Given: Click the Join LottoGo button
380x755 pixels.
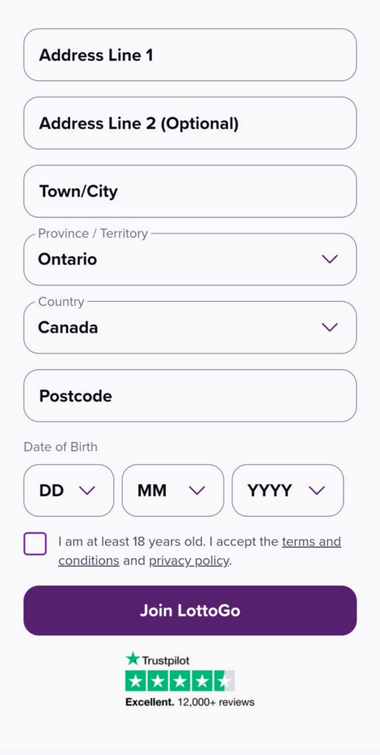Looking at the screenshot, I should (190, 611).
